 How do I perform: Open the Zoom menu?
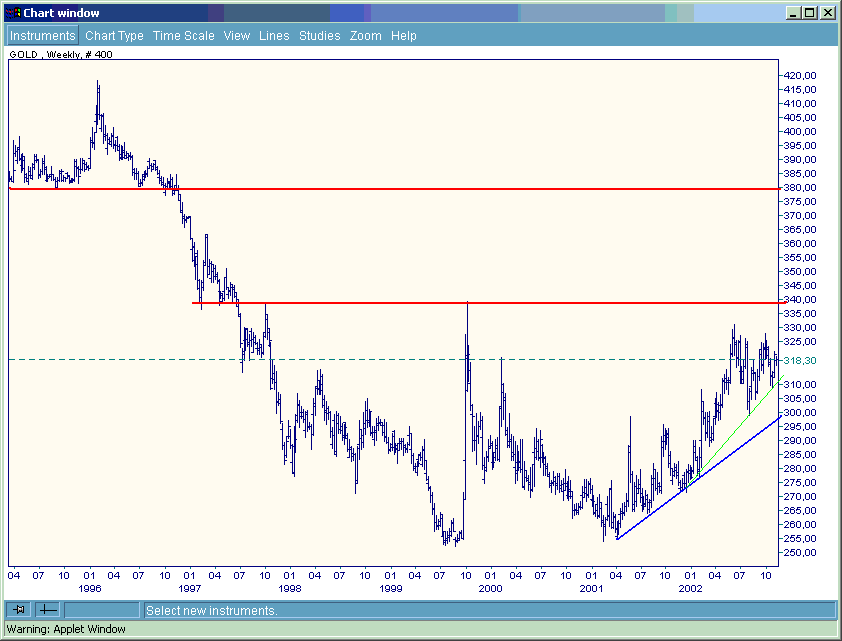(x=366, y=35)
